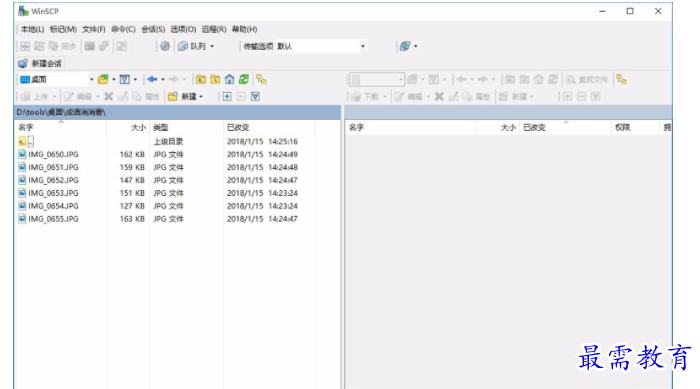
Task: Open the 传输选项 默认 combo box
Action: tap(321, 46)
